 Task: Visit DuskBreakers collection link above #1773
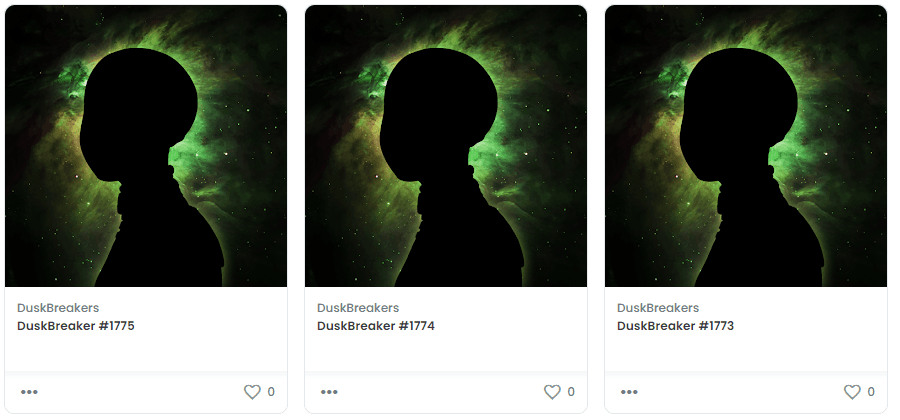658,308
